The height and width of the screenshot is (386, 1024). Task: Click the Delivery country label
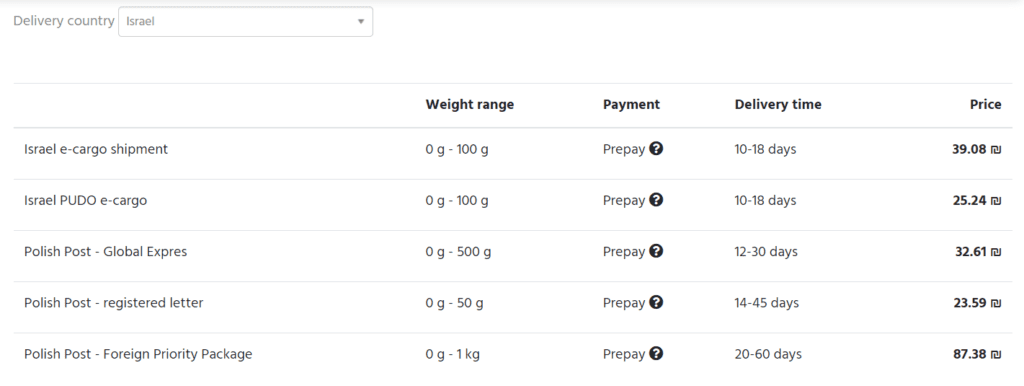tap(63, 21)
